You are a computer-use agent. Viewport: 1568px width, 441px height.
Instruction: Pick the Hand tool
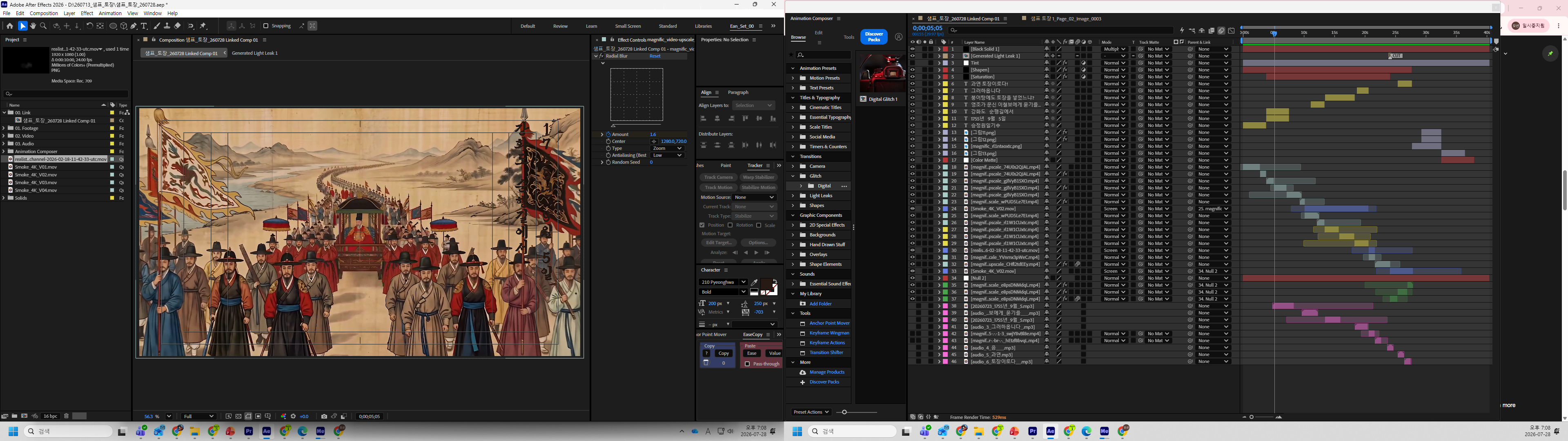(33, 26)
